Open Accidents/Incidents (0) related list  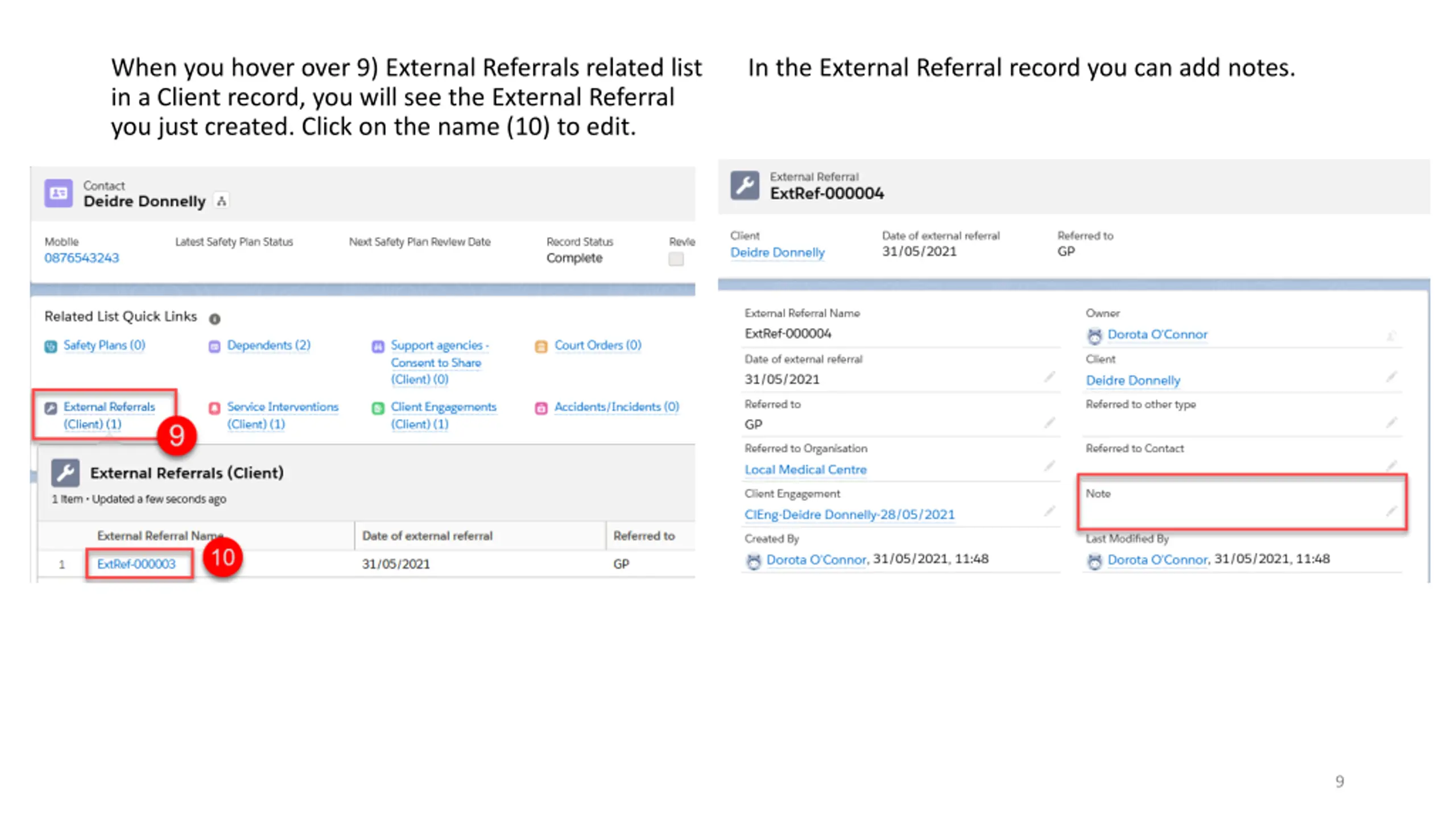coord(617,407)
